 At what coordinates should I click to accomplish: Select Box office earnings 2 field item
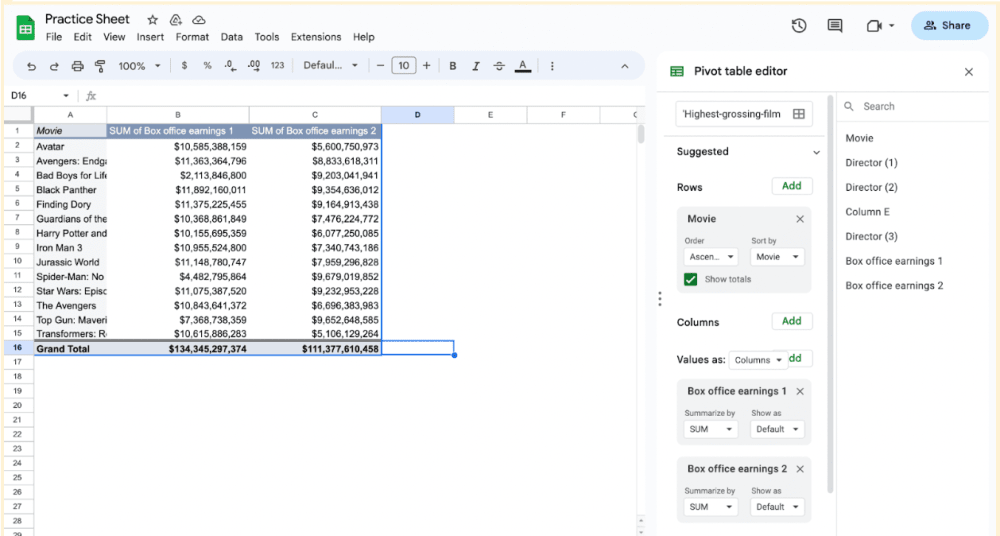click(x=894, y=285)
